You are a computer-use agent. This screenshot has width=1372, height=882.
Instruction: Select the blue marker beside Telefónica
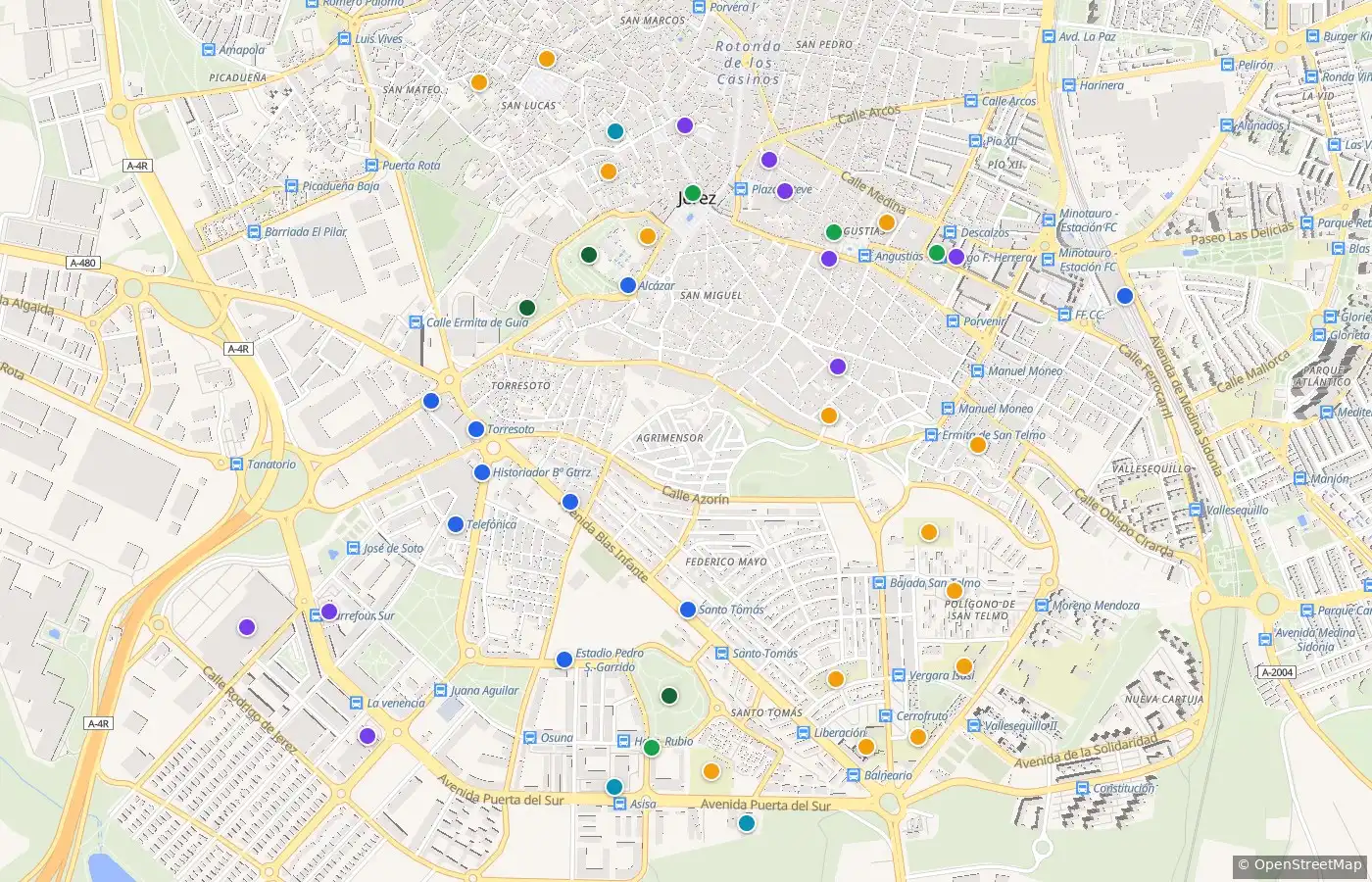[455, 524]
